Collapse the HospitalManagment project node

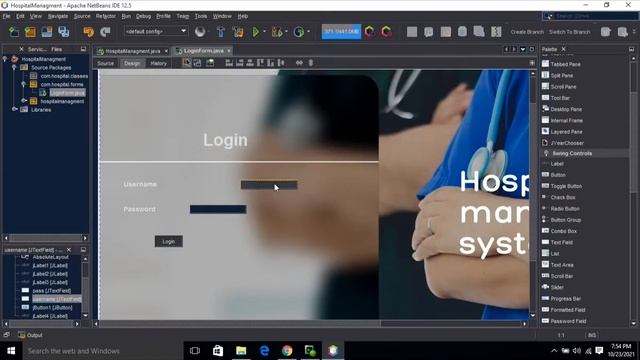point(5,59)
